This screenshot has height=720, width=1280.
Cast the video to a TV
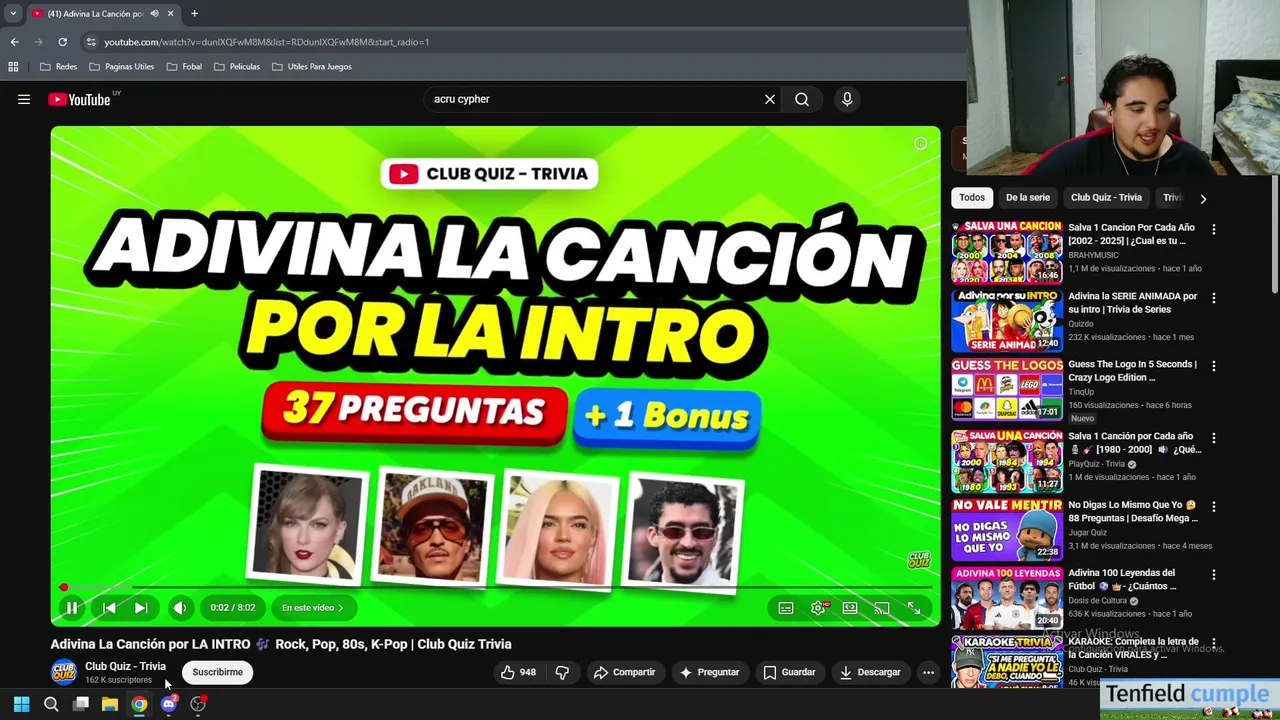pyautogui.click(x=882, y=608)
